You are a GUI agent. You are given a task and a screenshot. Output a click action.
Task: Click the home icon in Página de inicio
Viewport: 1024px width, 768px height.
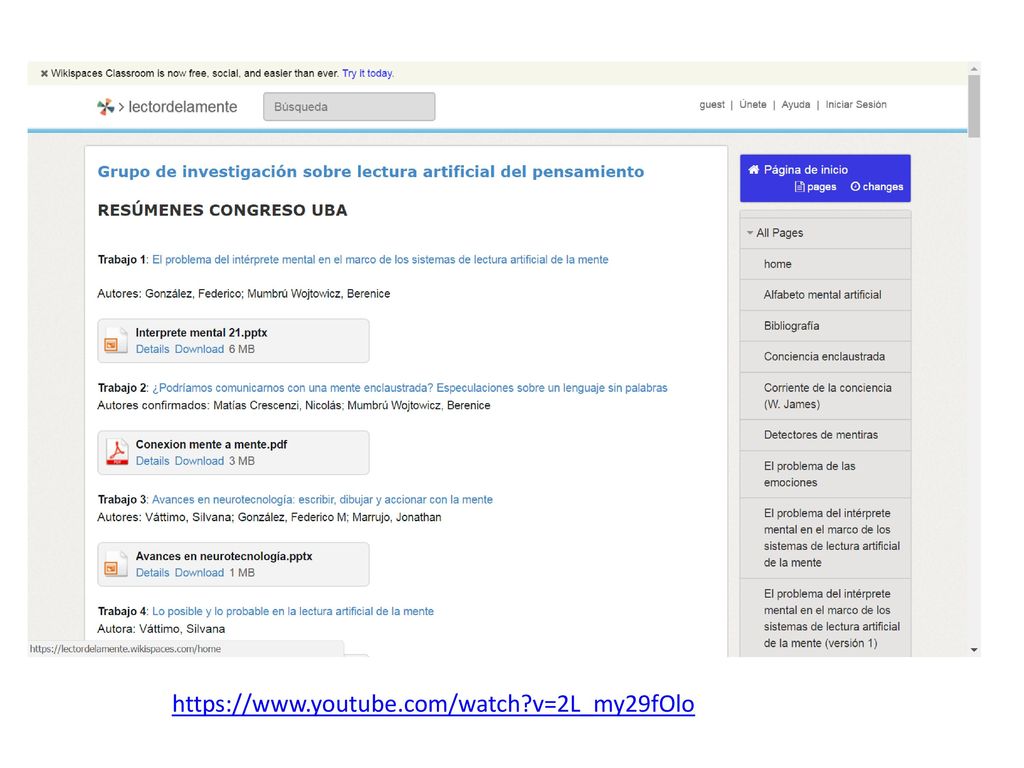coord(754,170)
